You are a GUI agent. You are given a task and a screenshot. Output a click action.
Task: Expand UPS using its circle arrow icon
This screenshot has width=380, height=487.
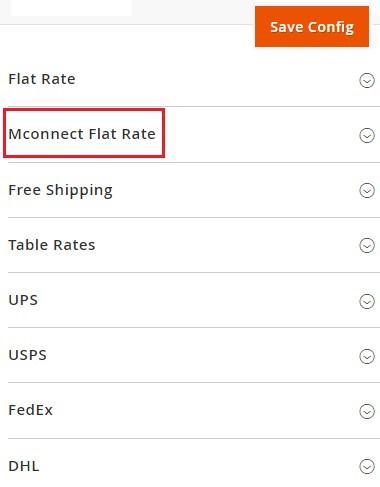[367, 301]
